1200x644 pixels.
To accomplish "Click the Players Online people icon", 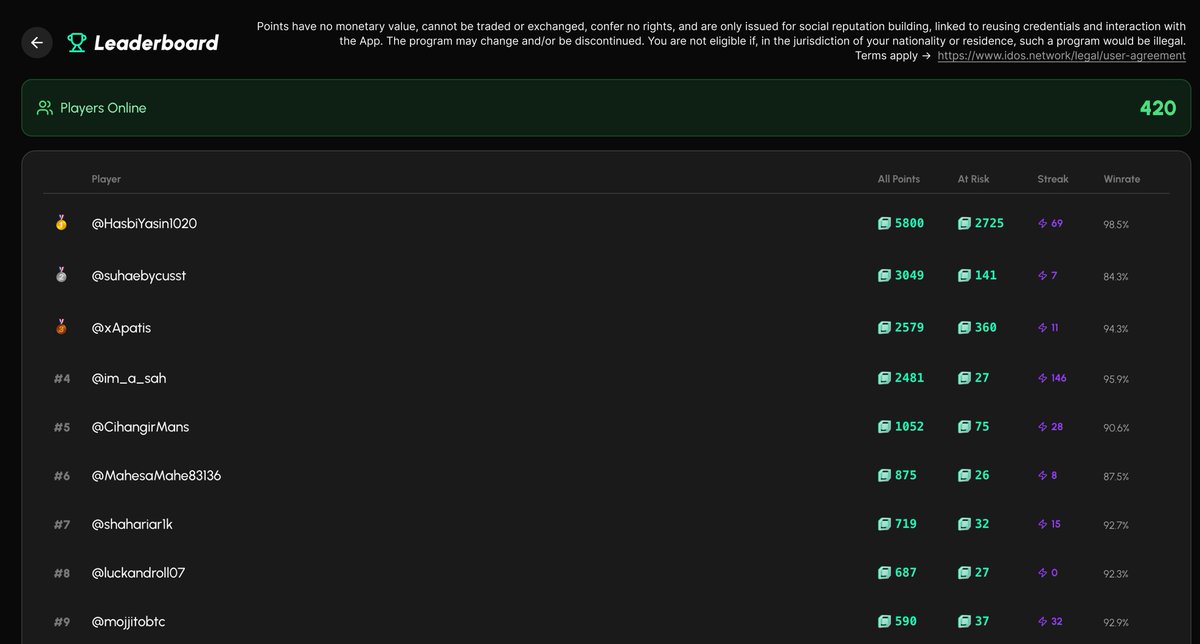I will click(x=44, y=108).
